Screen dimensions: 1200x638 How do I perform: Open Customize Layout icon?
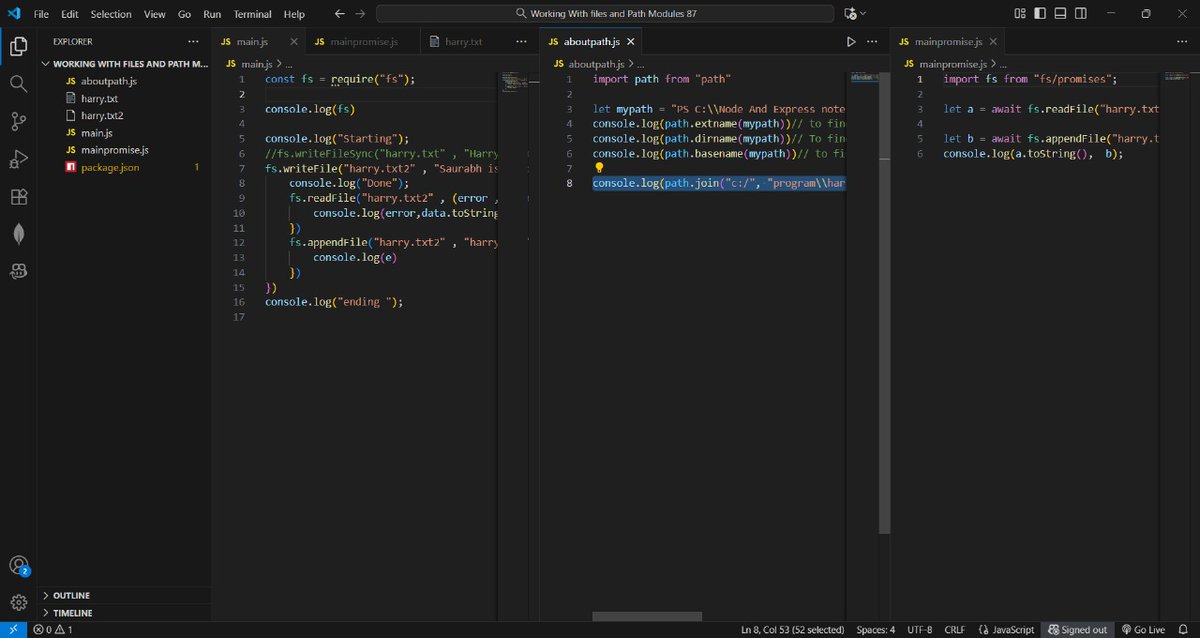[x=1020, y=14]
